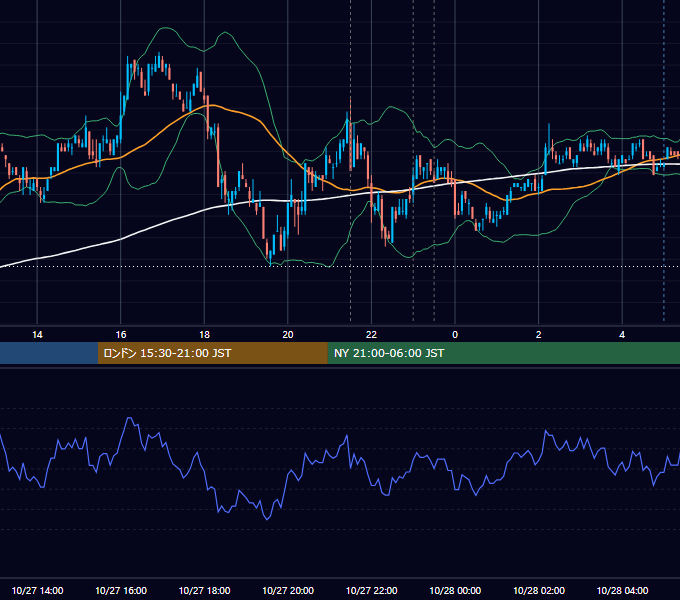Click the 10/28 04:00 date label
Image resolution: width=680 pixels, height=600 pixels.
[x=622, y=590]
